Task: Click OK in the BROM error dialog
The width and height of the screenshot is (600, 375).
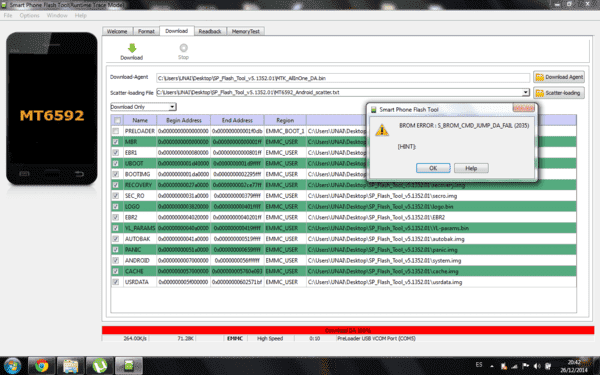Action: click(433, 168)
